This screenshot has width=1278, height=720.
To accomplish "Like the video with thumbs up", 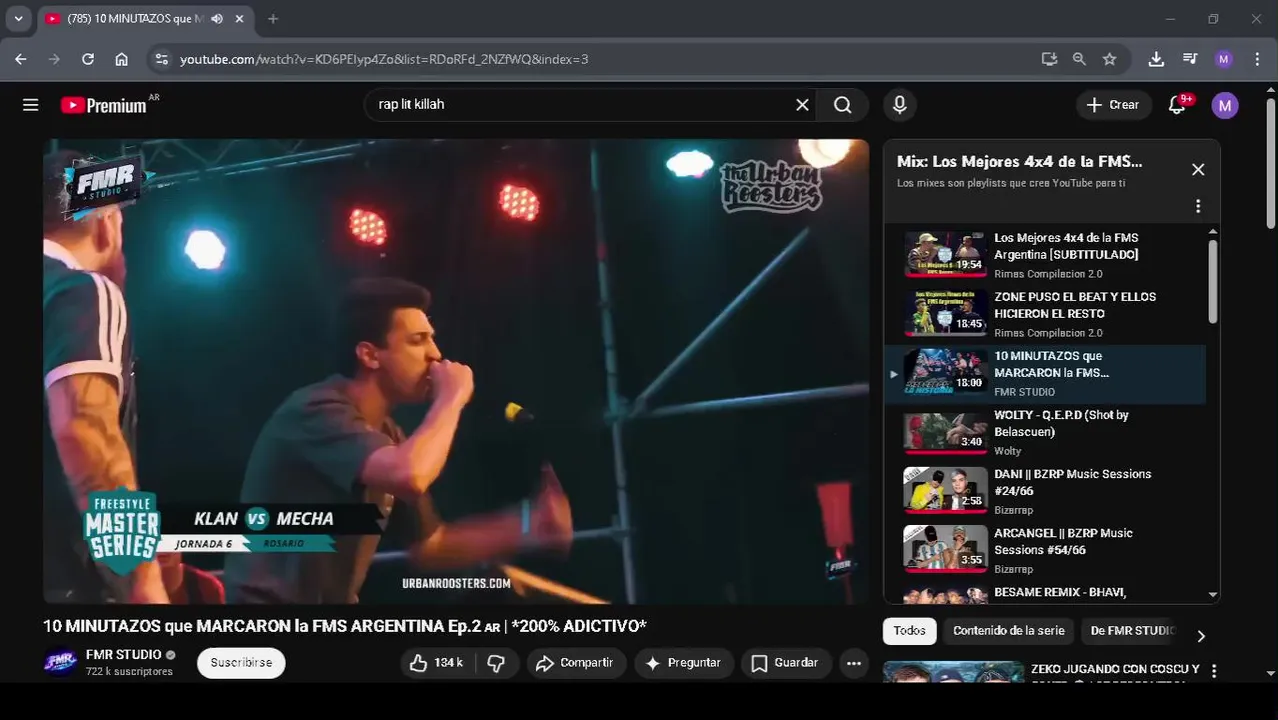I will point(437,663).
